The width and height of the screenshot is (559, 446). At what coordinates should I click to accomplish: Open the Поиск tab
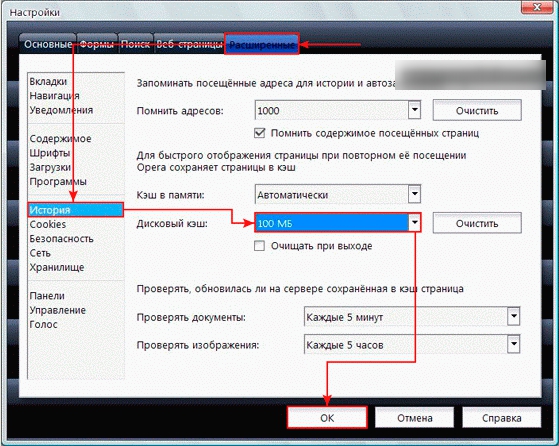(x=135, y=44)
